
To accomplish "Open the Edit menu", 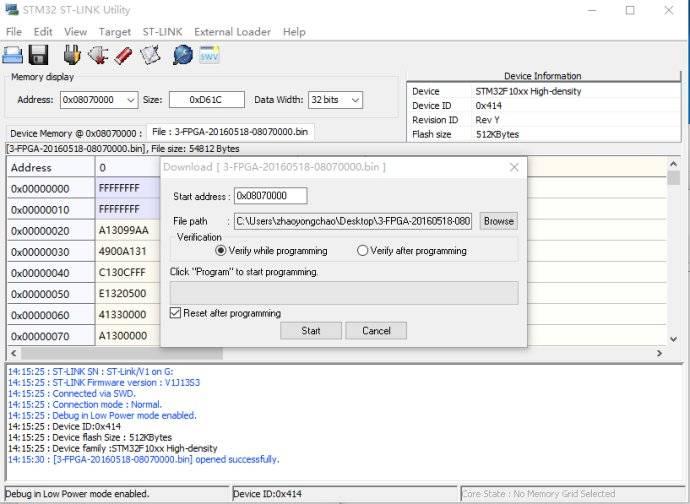I will tap(43, 32).
